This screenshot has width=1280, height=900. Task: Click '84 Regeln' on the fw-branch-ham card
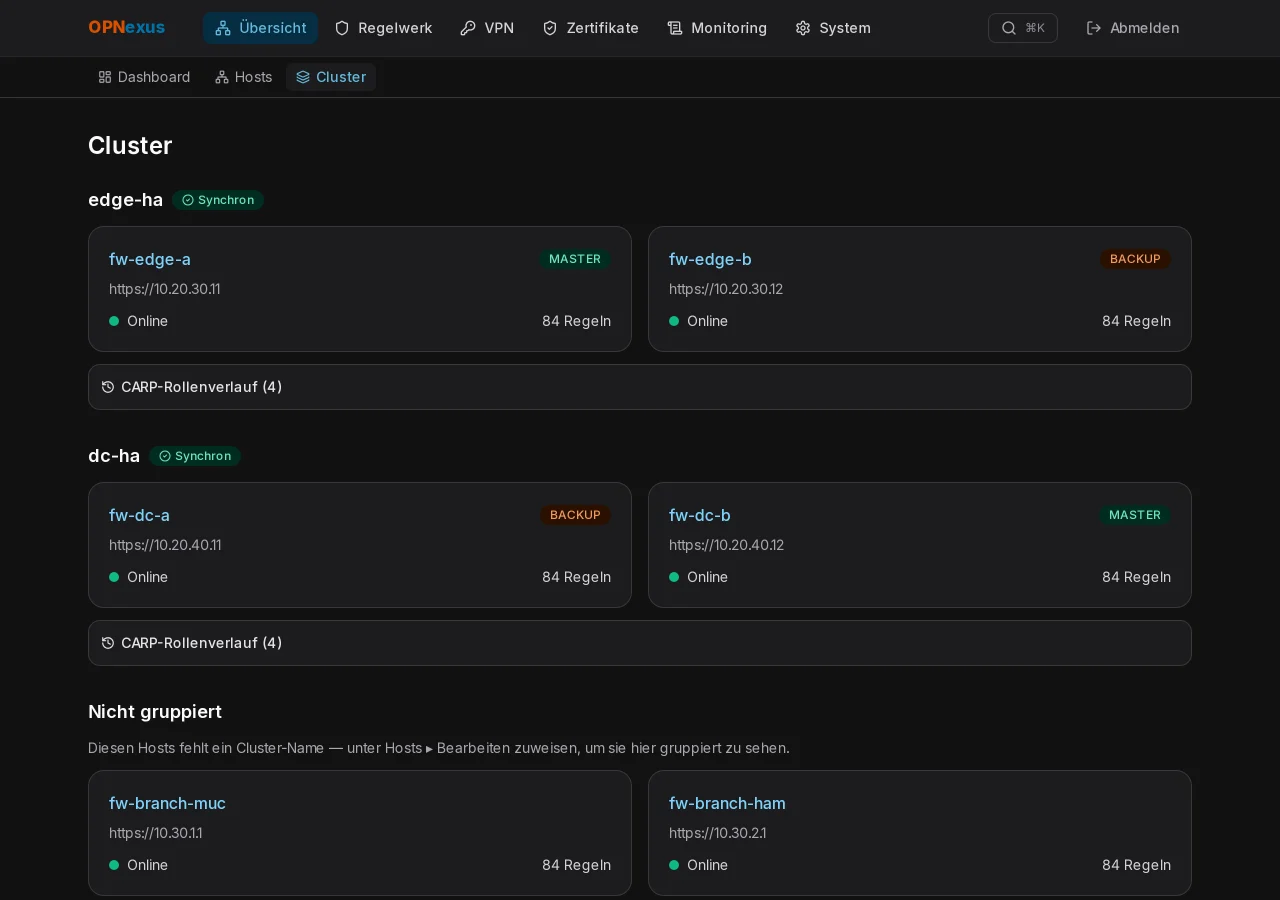point(1136,865)
